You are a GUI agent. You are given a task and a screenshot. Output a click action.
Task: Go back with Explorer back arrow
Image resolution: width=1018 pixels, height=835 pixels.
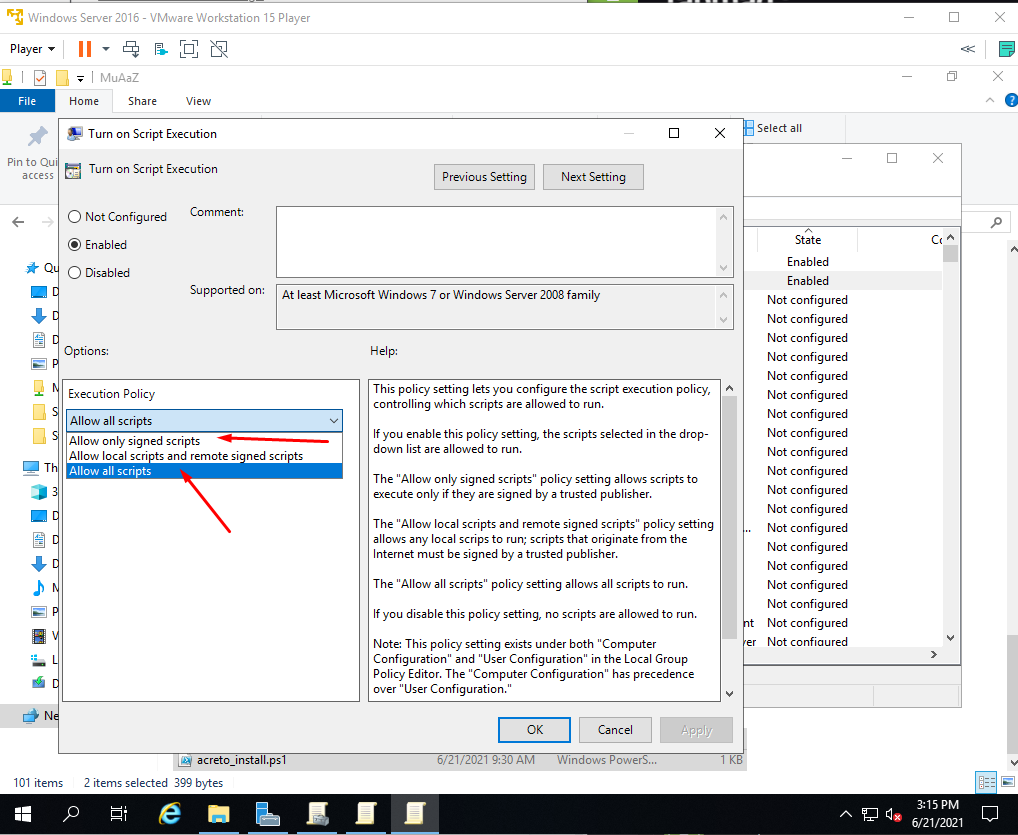[18, 222]
